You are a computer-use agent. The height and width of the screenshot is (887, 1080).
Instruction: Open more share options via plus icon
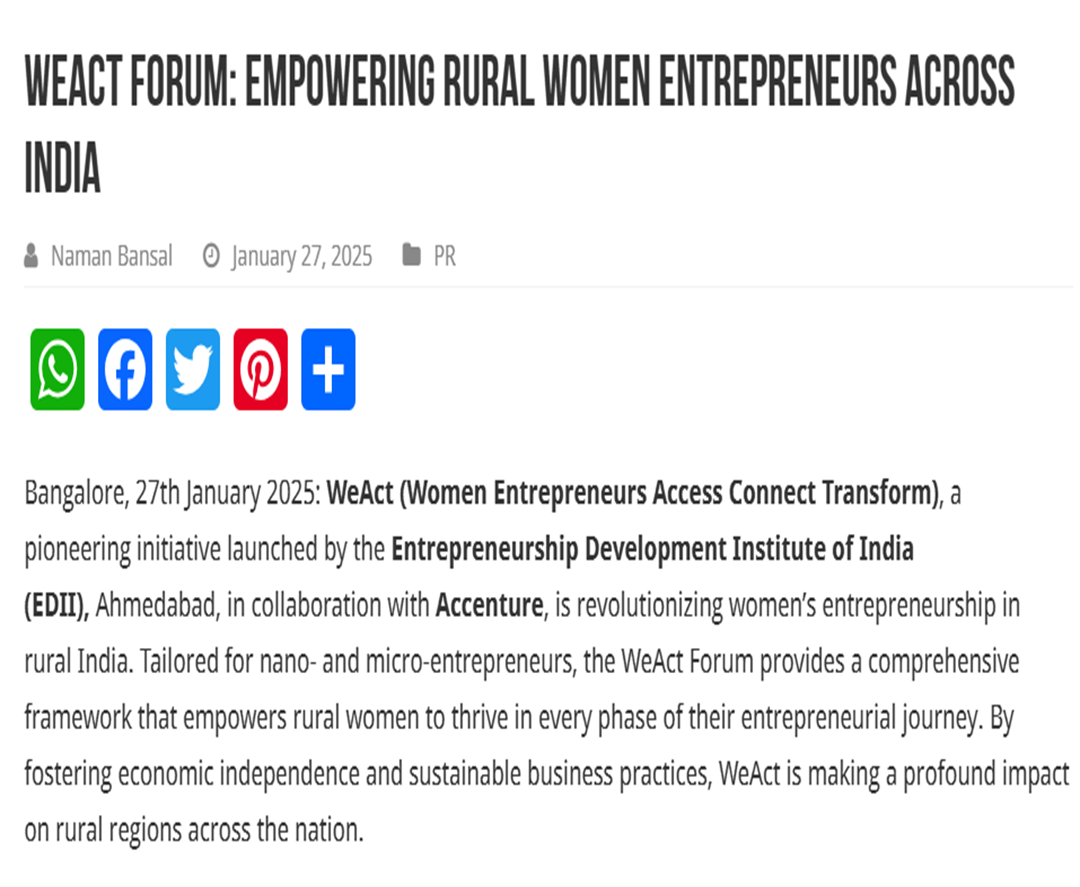tap(329, 369)
